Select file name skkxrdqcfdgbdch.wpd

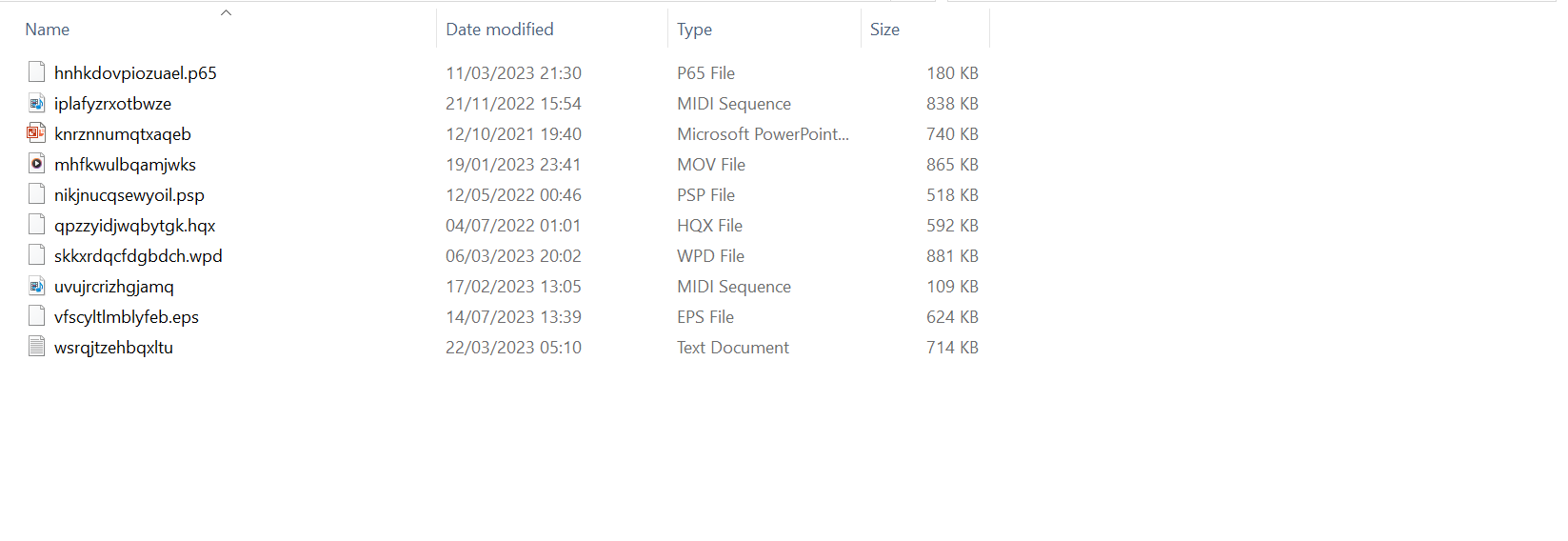click(138, 256)
